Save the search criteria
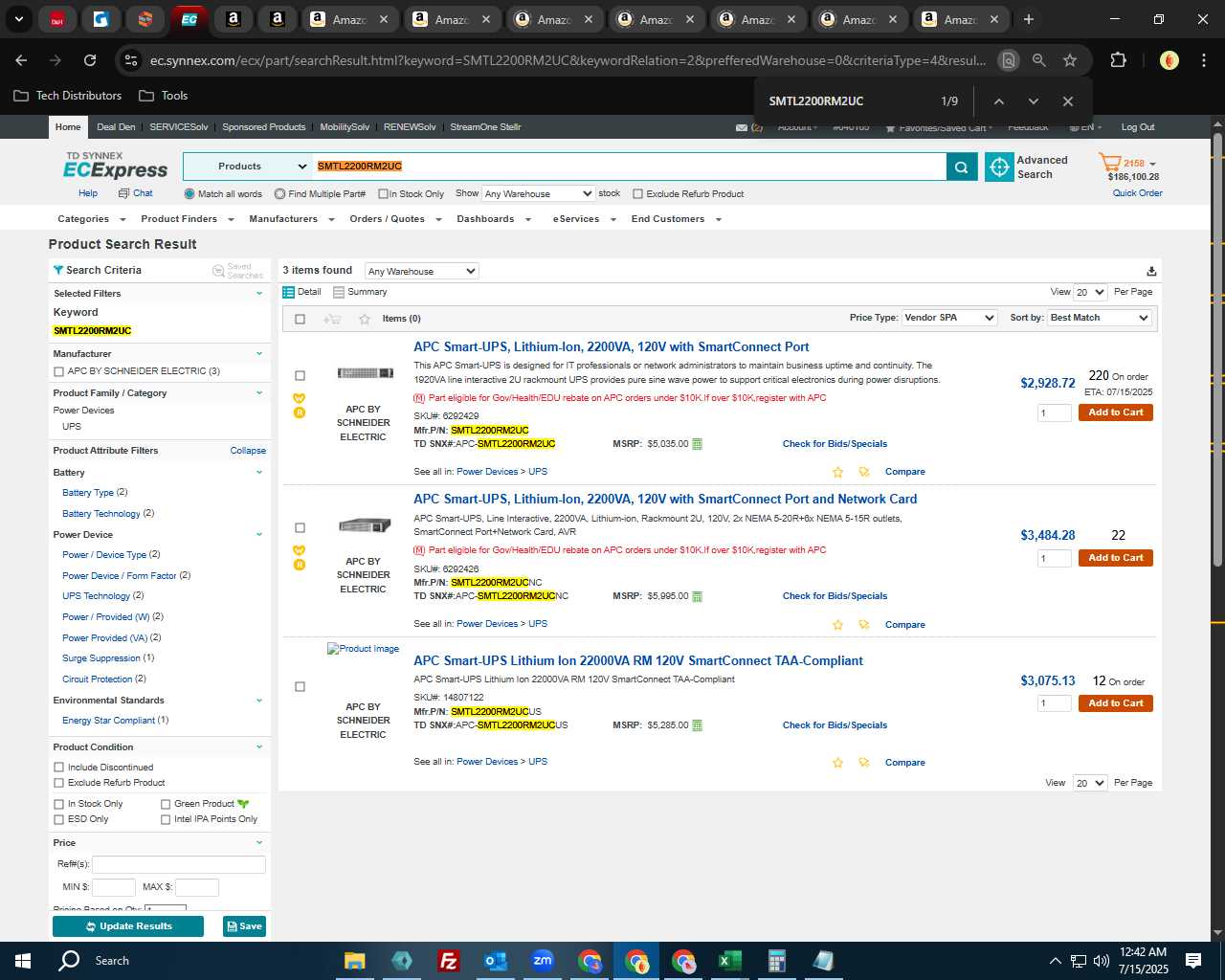This screenshot has height=980, width=1225. pos(244,926)
